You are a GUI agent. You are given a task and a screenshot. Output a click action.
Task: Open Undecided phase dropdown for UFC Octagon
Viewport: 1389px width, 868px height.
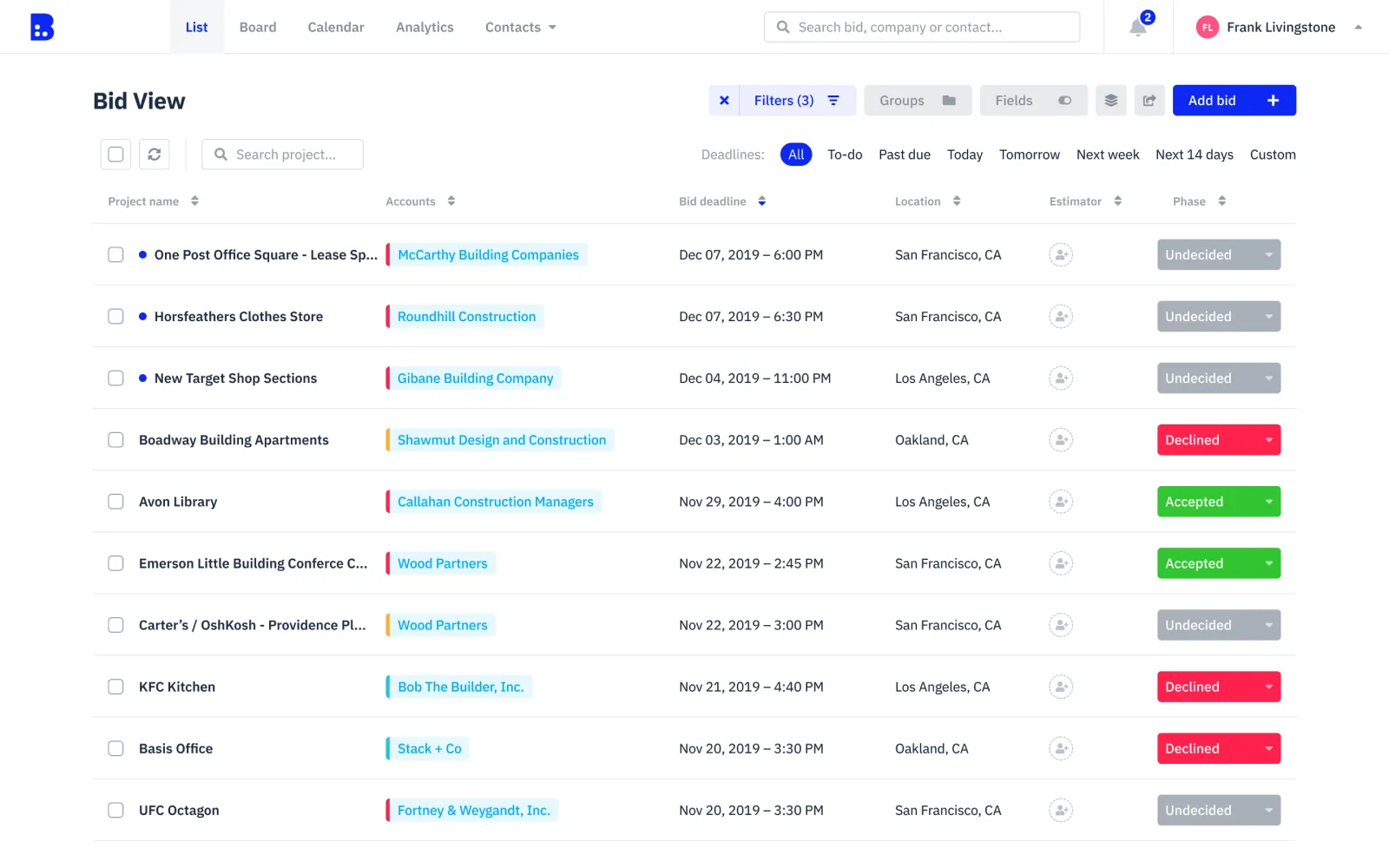(x=1218, y=811)
